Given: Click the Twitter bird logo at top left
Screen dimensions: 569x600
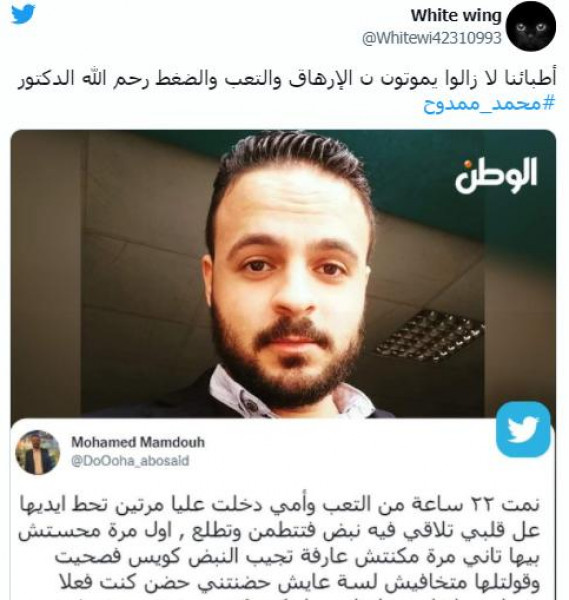Looking at the screenshot, I should point(23,14).
